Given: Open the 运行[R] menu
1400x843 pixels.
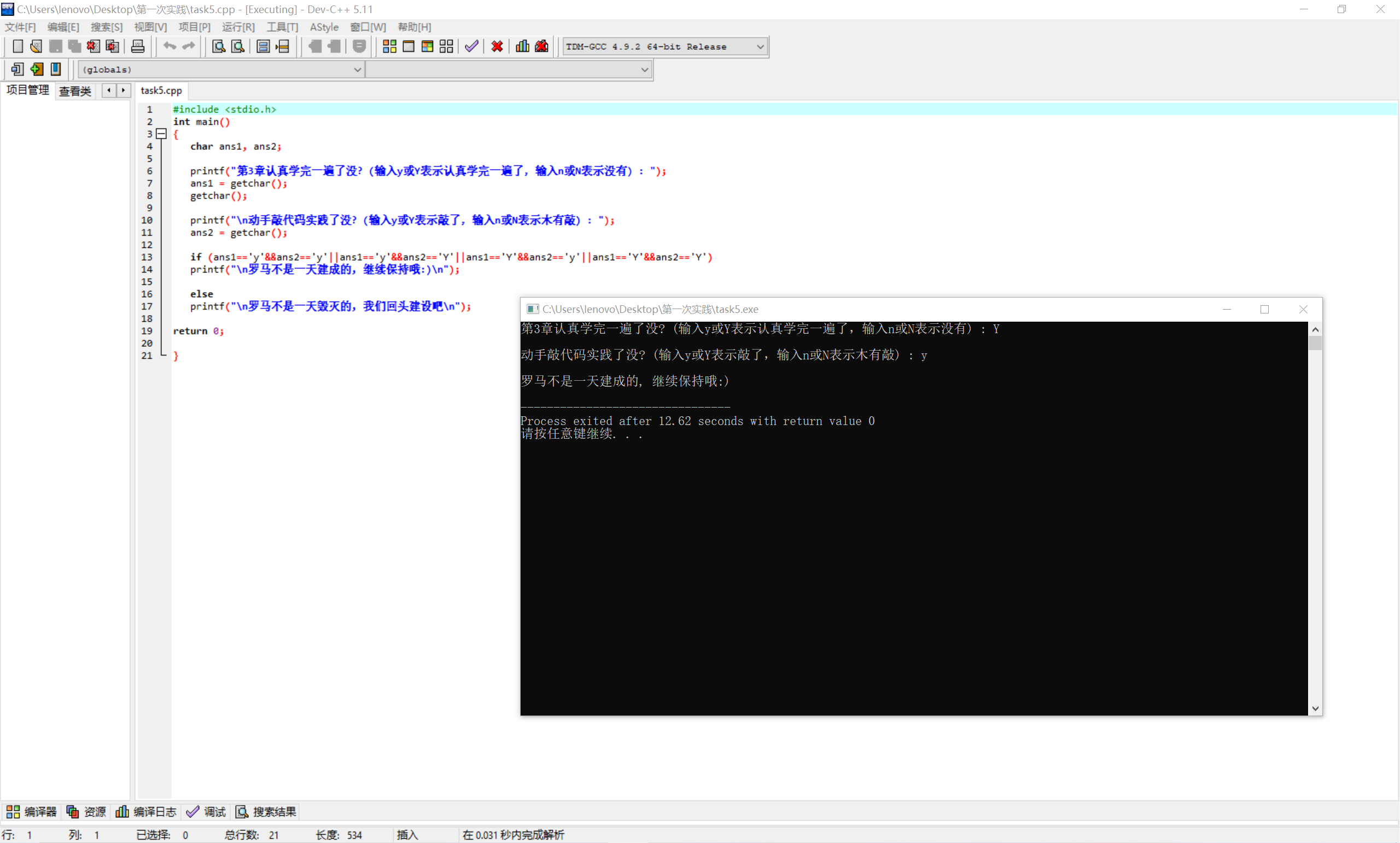Looking at the screenshot, I should [x=238, y=27].
